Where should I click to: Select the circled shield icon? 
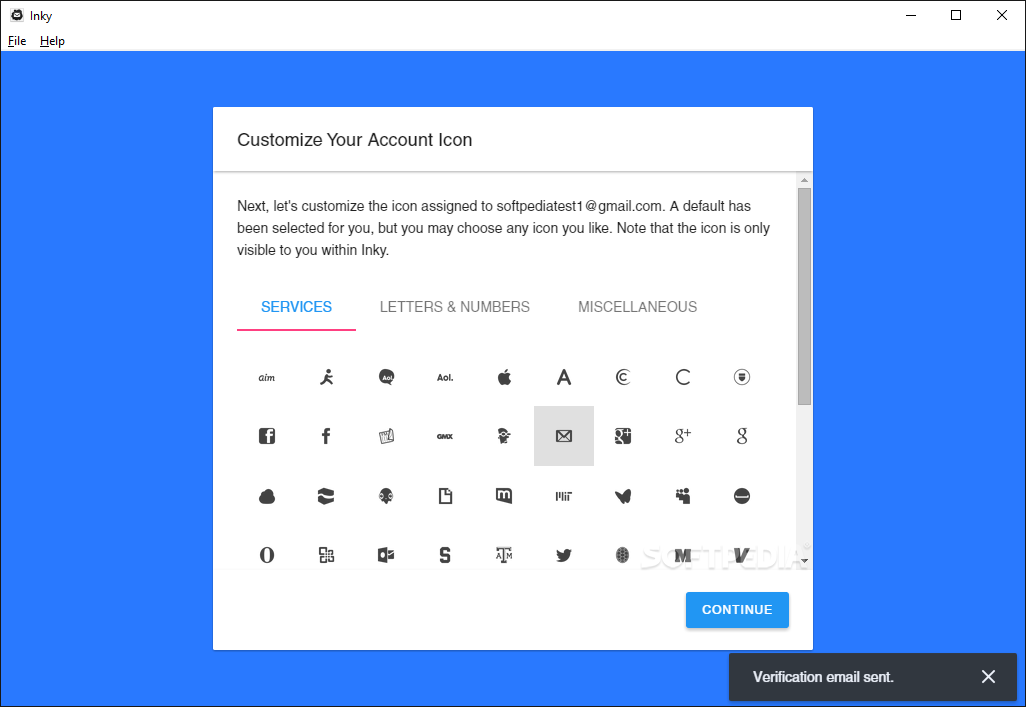[741, 377]
